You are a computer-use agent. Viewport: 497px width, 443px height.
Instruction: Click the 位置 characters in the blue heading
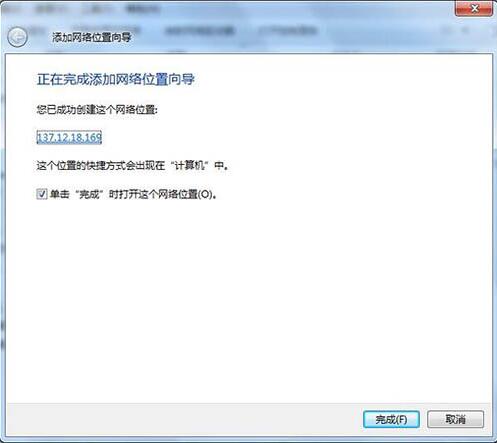(155, 79)
